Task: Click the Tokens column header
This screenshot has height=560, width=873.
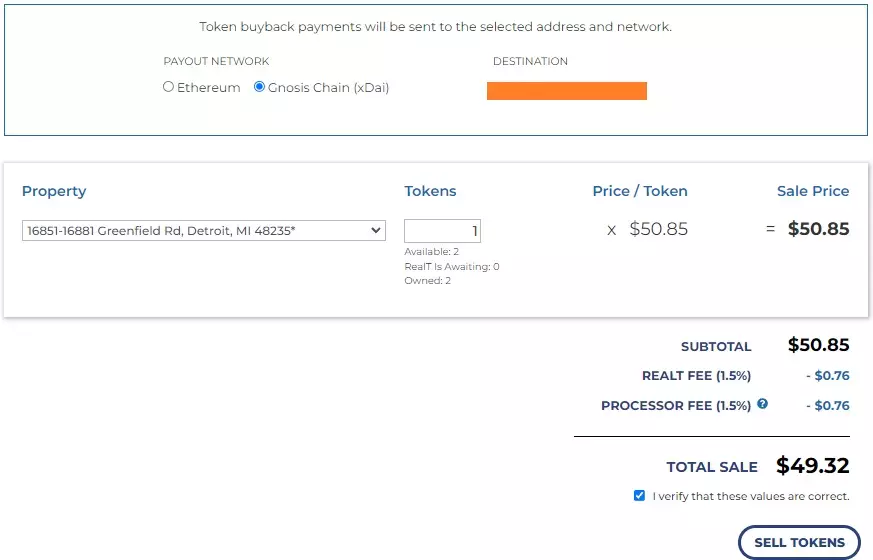Action: pos(430,191)
